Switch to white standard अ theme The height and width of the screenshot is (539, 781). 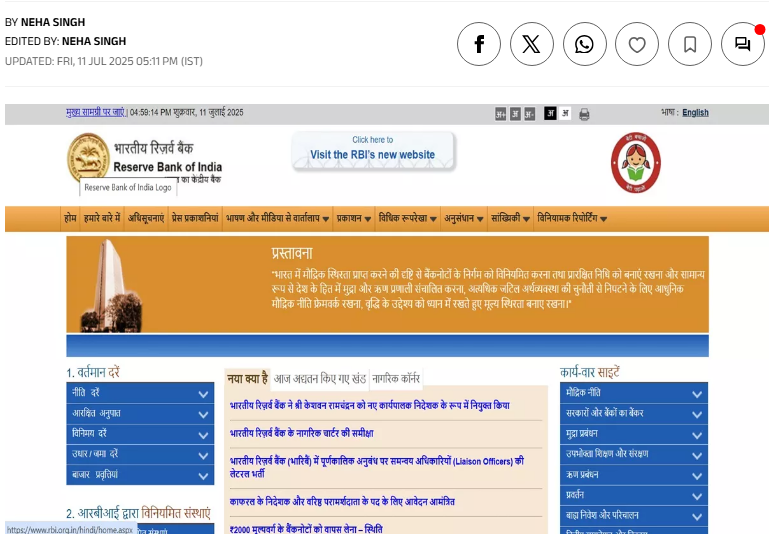coord(565,114)
